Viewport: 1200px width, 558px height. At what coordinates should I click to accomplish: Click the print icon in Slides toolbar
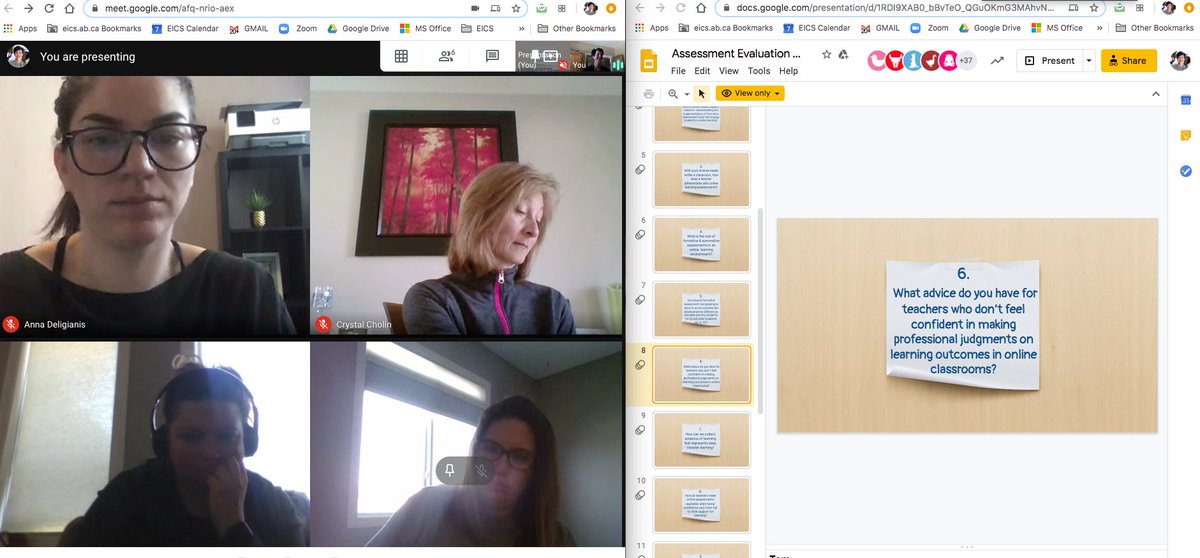[x=649, y=93]
